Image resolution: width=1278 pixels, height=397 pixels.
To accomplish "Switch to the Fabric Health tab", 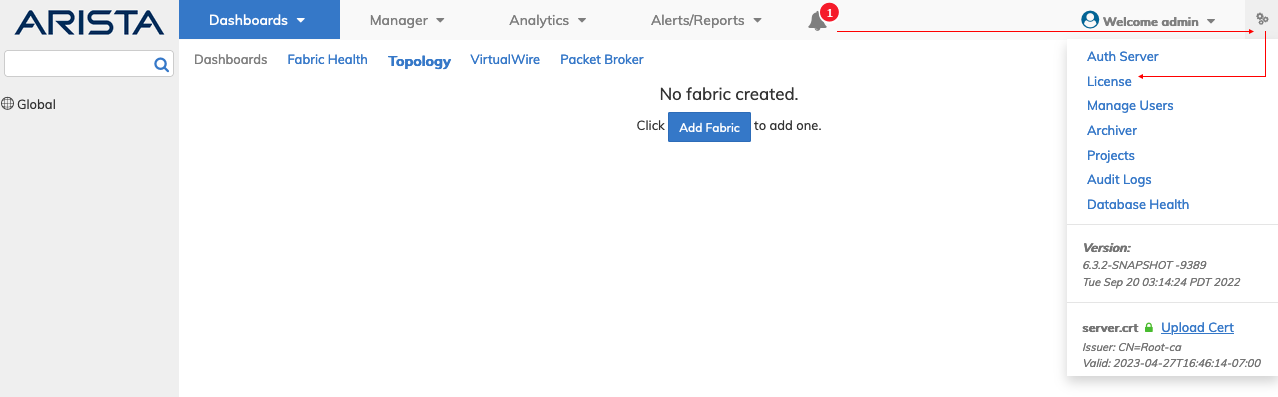I will tap(327, 60).
